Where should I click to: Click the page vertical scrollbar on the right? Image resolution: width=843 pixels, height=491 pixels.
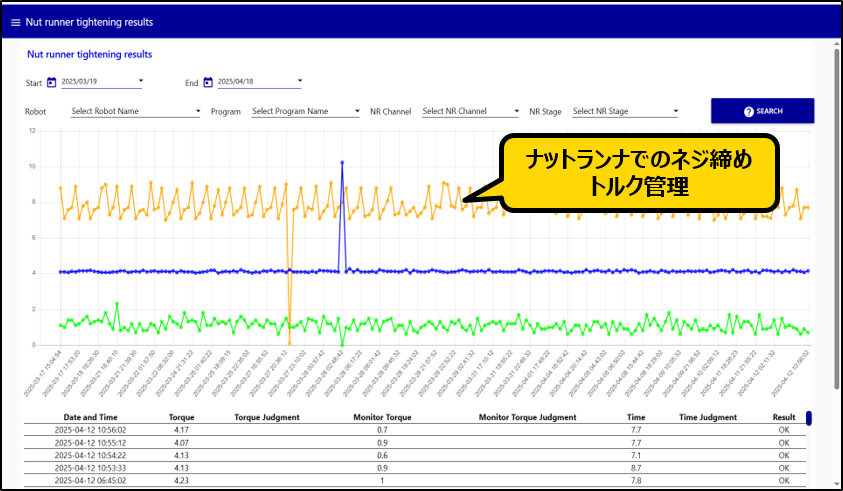(836, 250)
